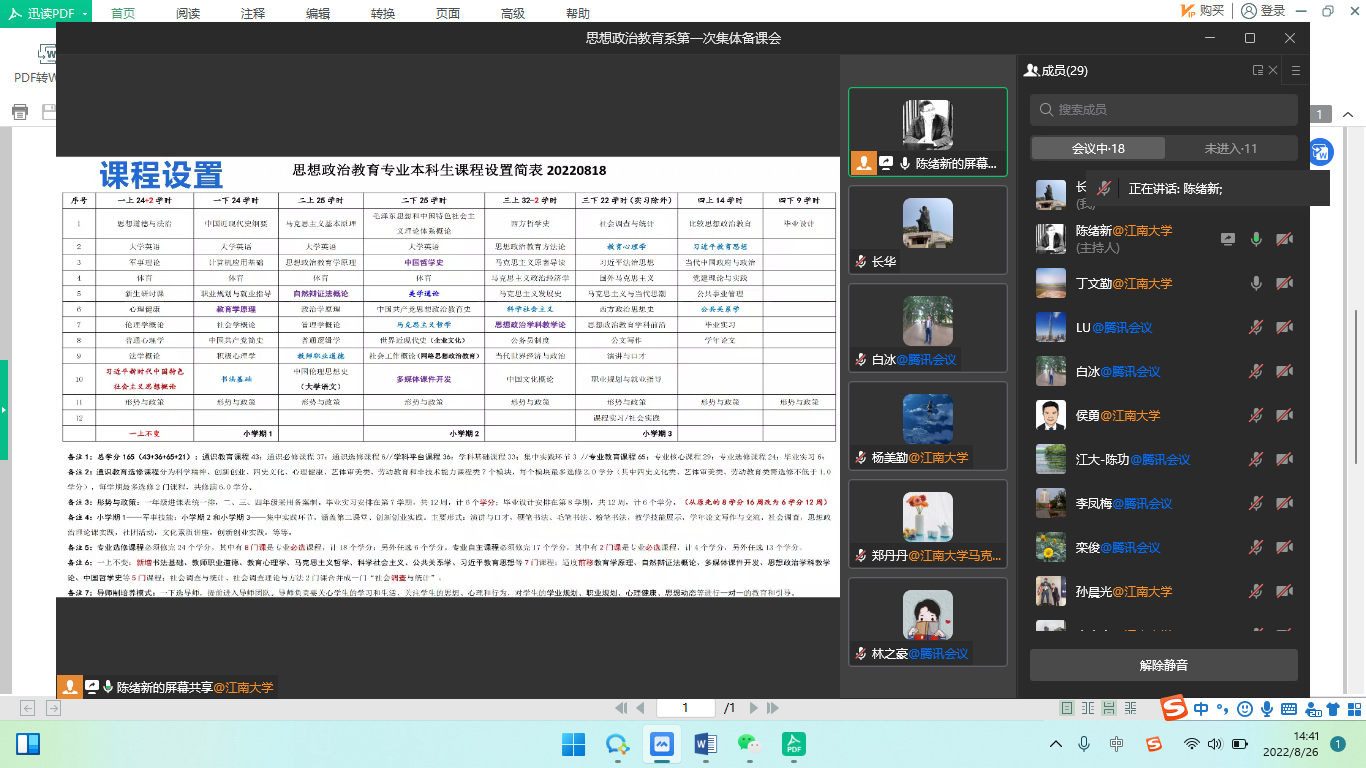Open WeChat from the taskbar
Screen dimensions: 1366x768
click(747, 744)
